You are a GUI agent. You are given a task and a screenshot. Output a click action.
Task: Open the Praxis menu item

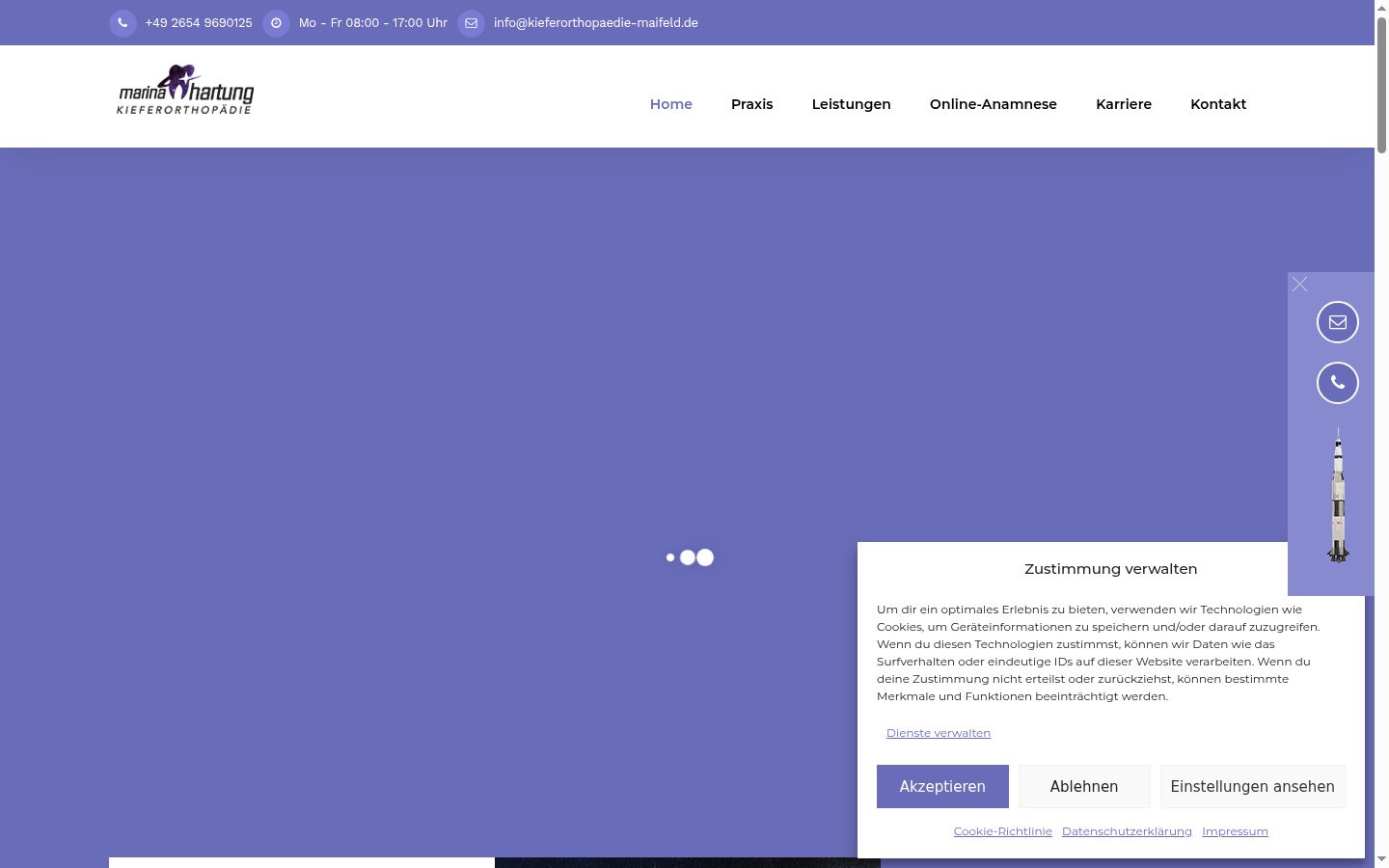pyautogui.click(x=752, y=104)
